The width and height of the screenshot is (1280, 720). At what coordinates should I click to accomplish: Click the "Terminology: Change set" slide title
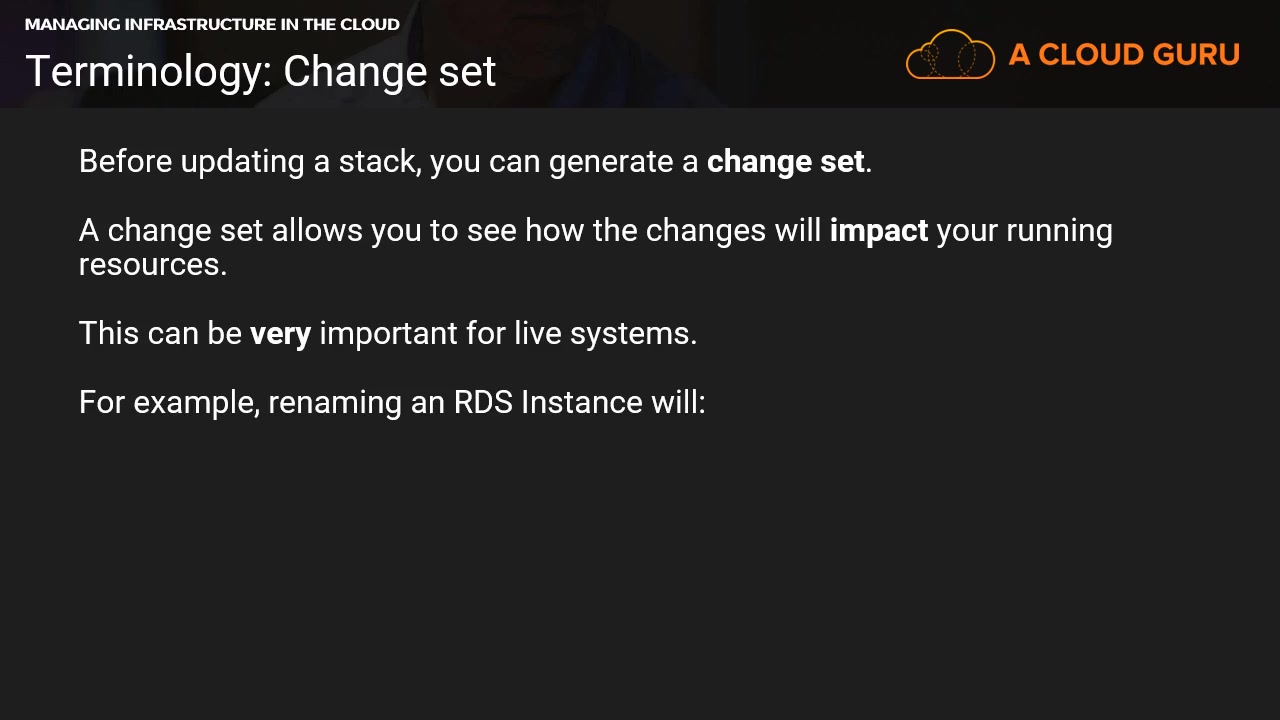tap(260, 72)
